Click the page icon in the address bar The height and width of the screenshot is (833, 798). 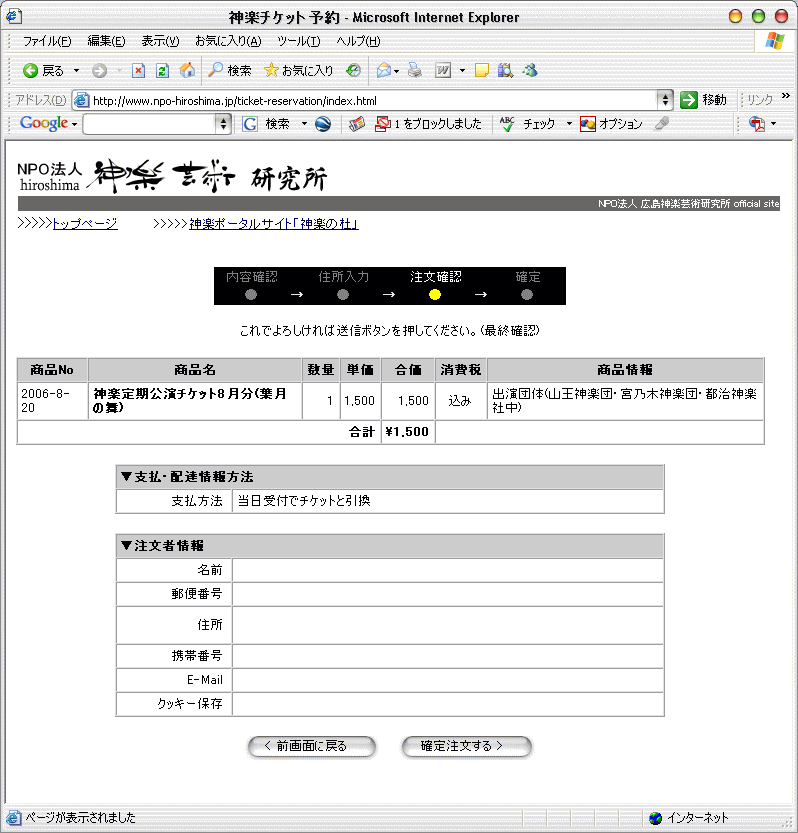pyautogui.click(x=81, y=100)
